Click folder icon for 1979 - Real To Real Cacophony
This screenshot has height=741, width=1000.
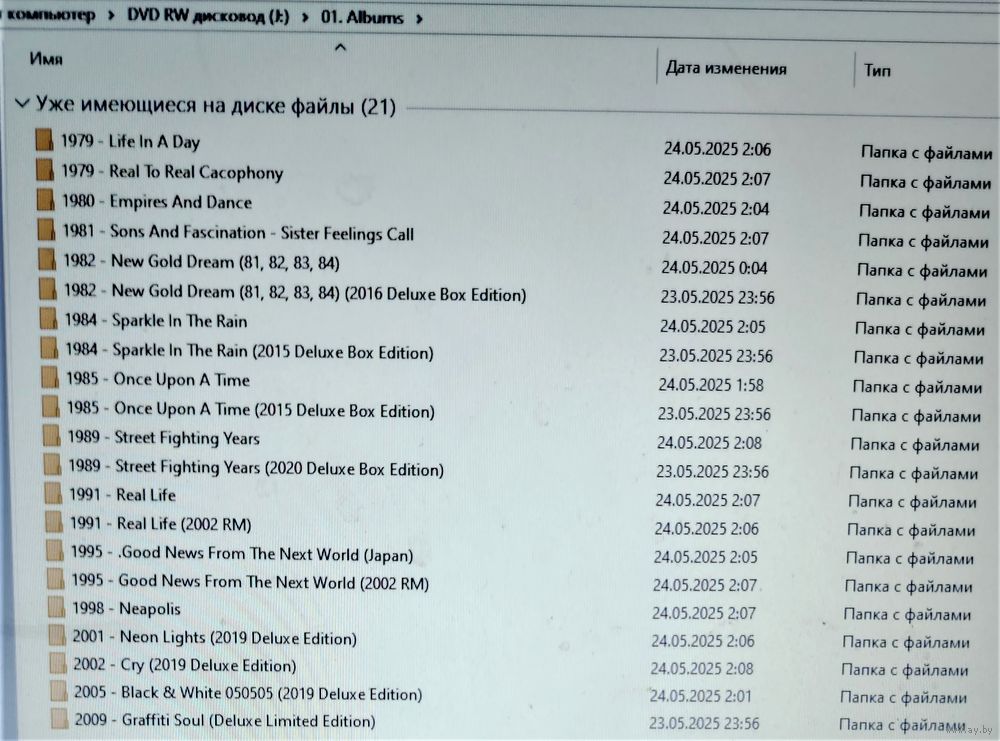click(x=45, y=170)
